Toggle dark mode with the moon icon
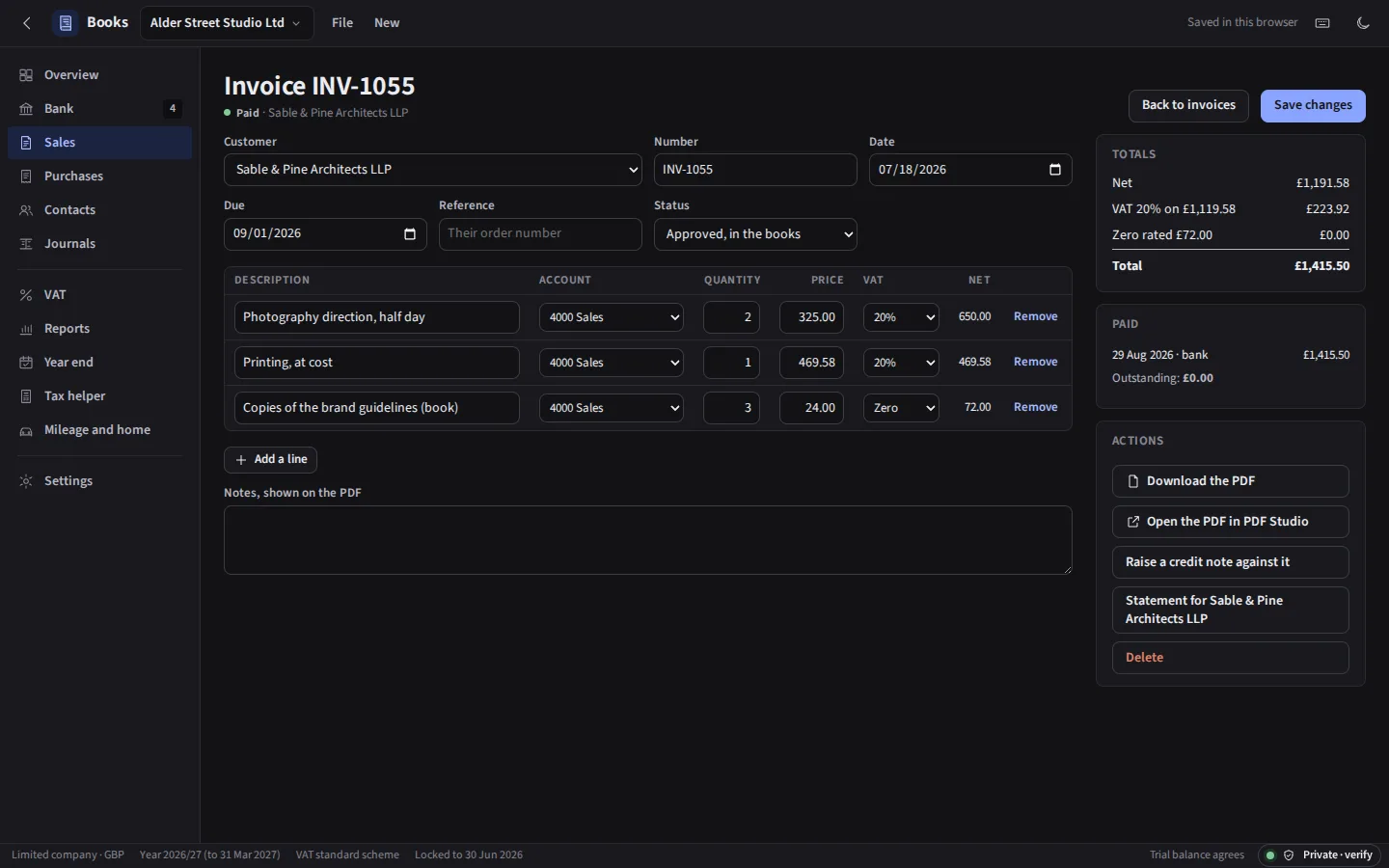Image resolution: width=1389 pixels, height=868 pixels. 1363,23
